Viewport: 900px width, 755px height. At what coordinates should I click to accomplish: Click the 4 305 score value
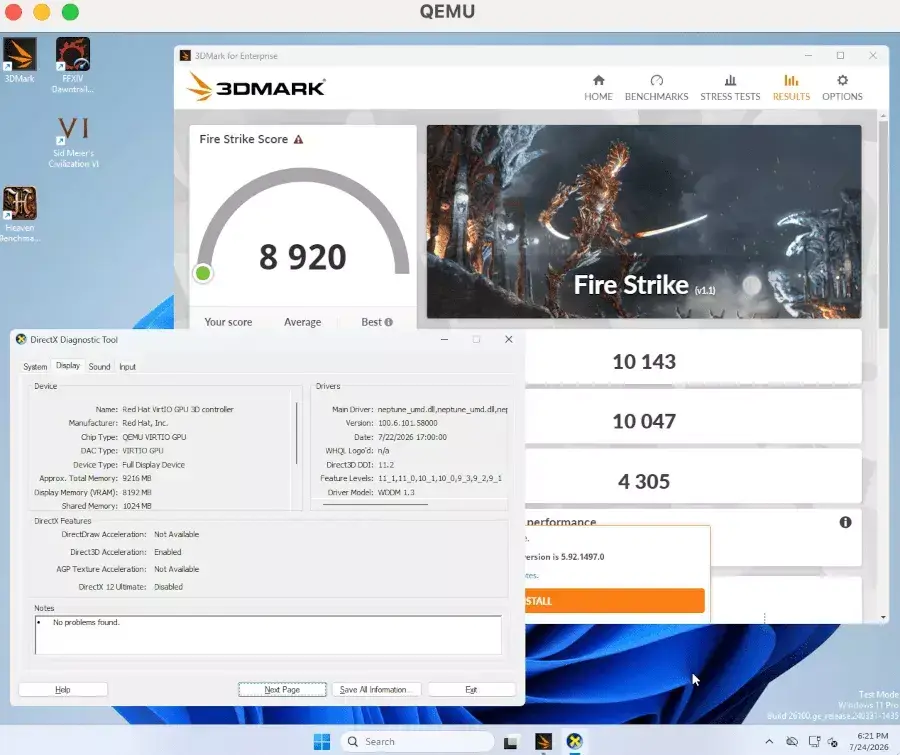coord(644,481)
